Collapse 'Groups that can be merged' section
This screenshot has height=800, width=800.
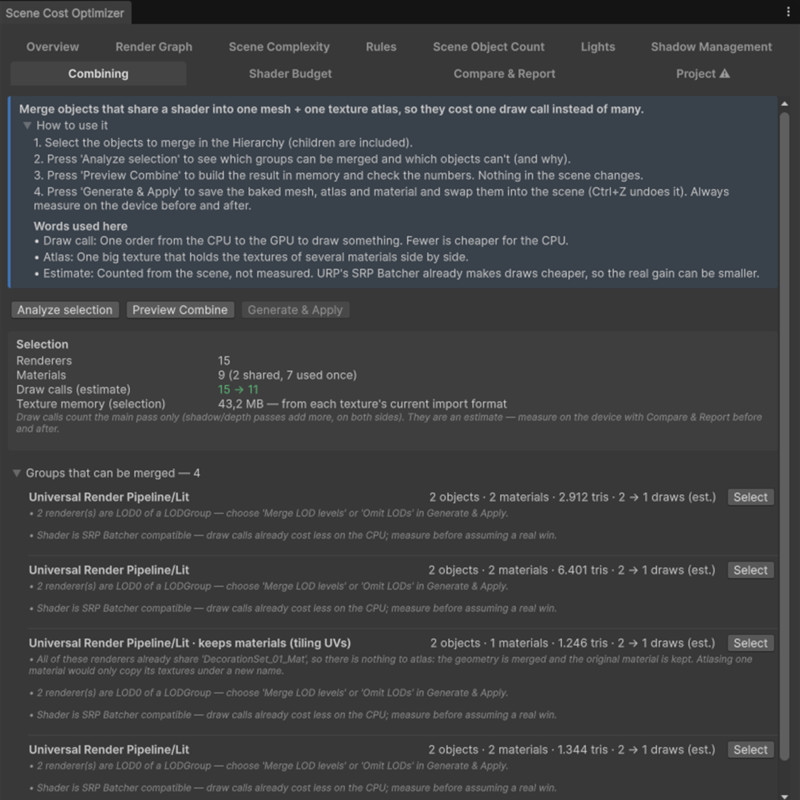(17, 473)
